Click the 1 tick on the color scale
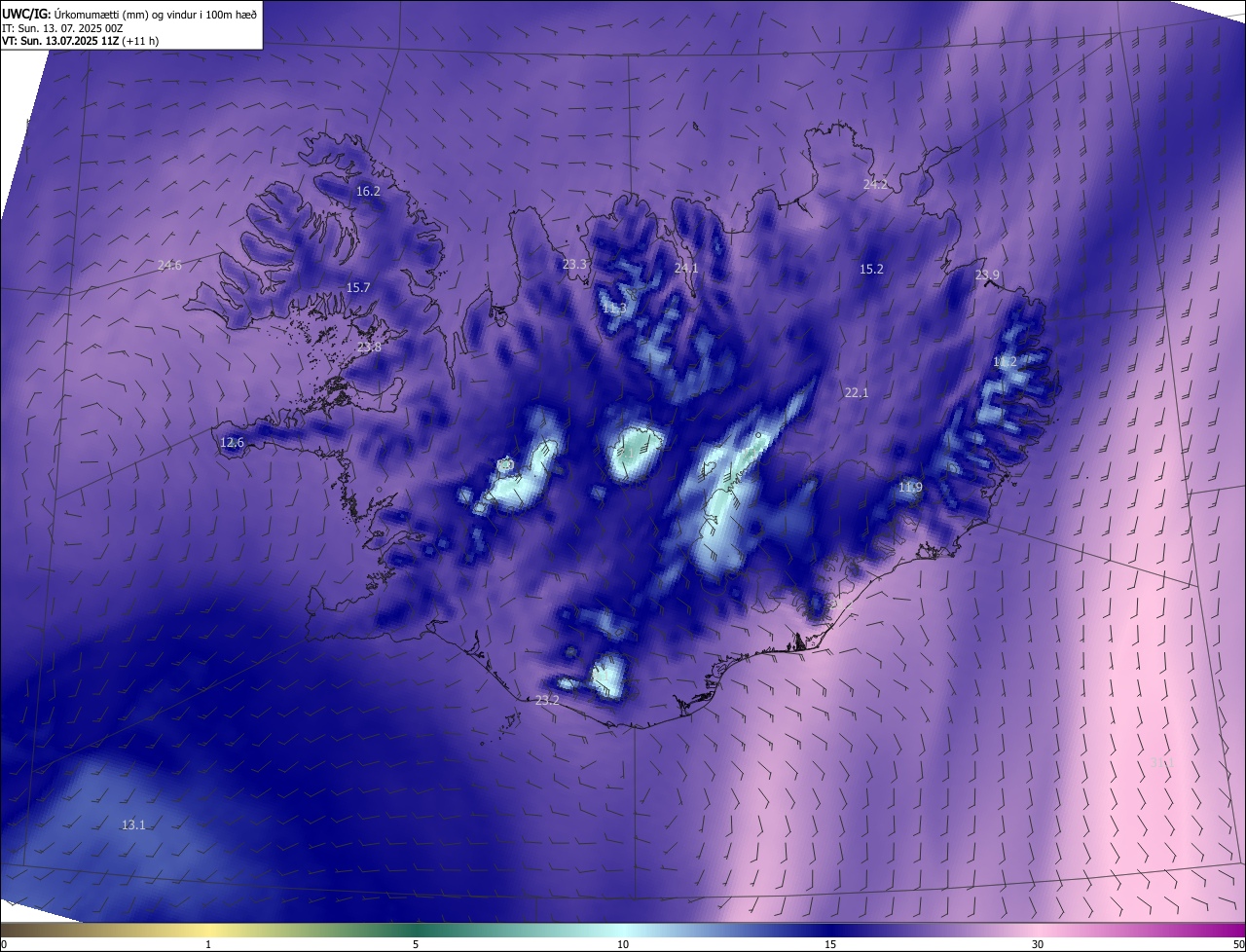Viewport: 1246px width, 952px height. [x=208, y=944]
